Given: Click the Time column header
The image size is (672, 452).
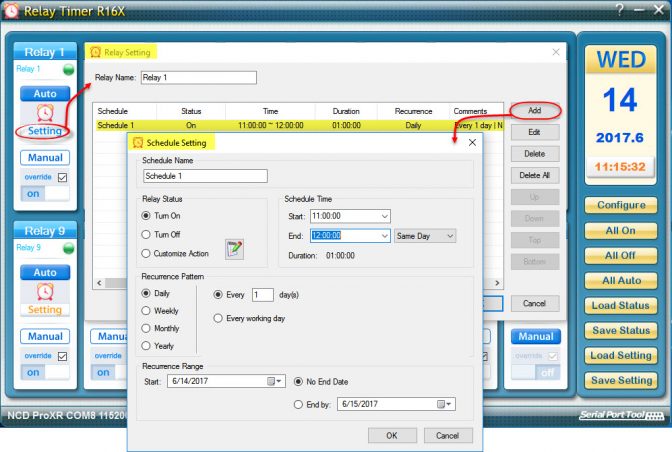Looking at the screenshot, I should coord(270,111).
